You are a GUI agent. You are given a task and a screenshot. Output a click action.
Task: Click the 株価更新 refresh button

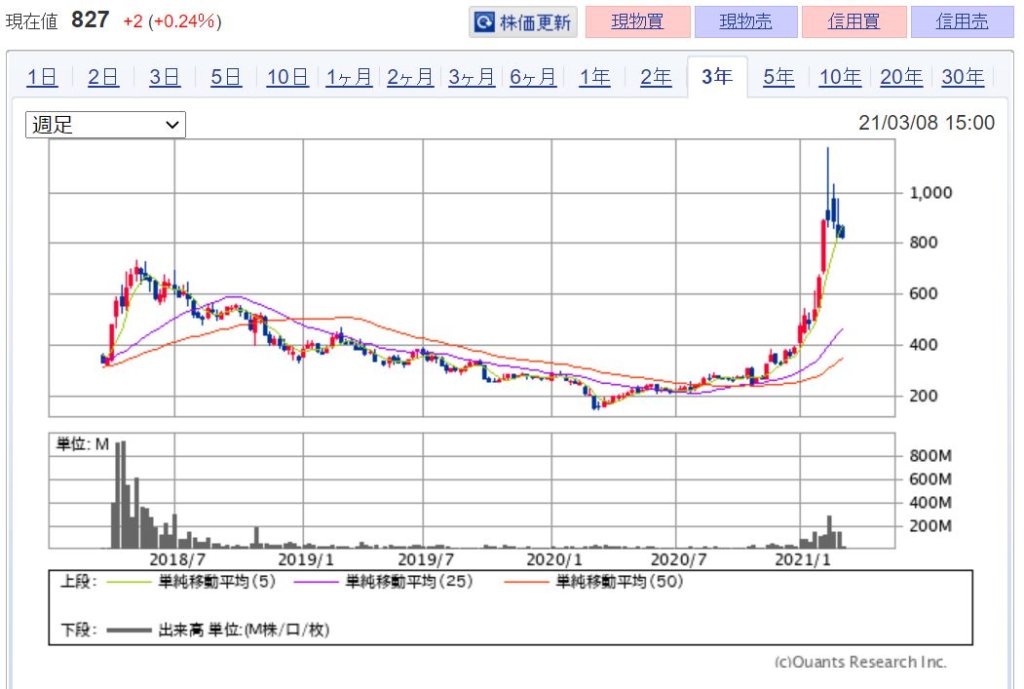[523, 22]
